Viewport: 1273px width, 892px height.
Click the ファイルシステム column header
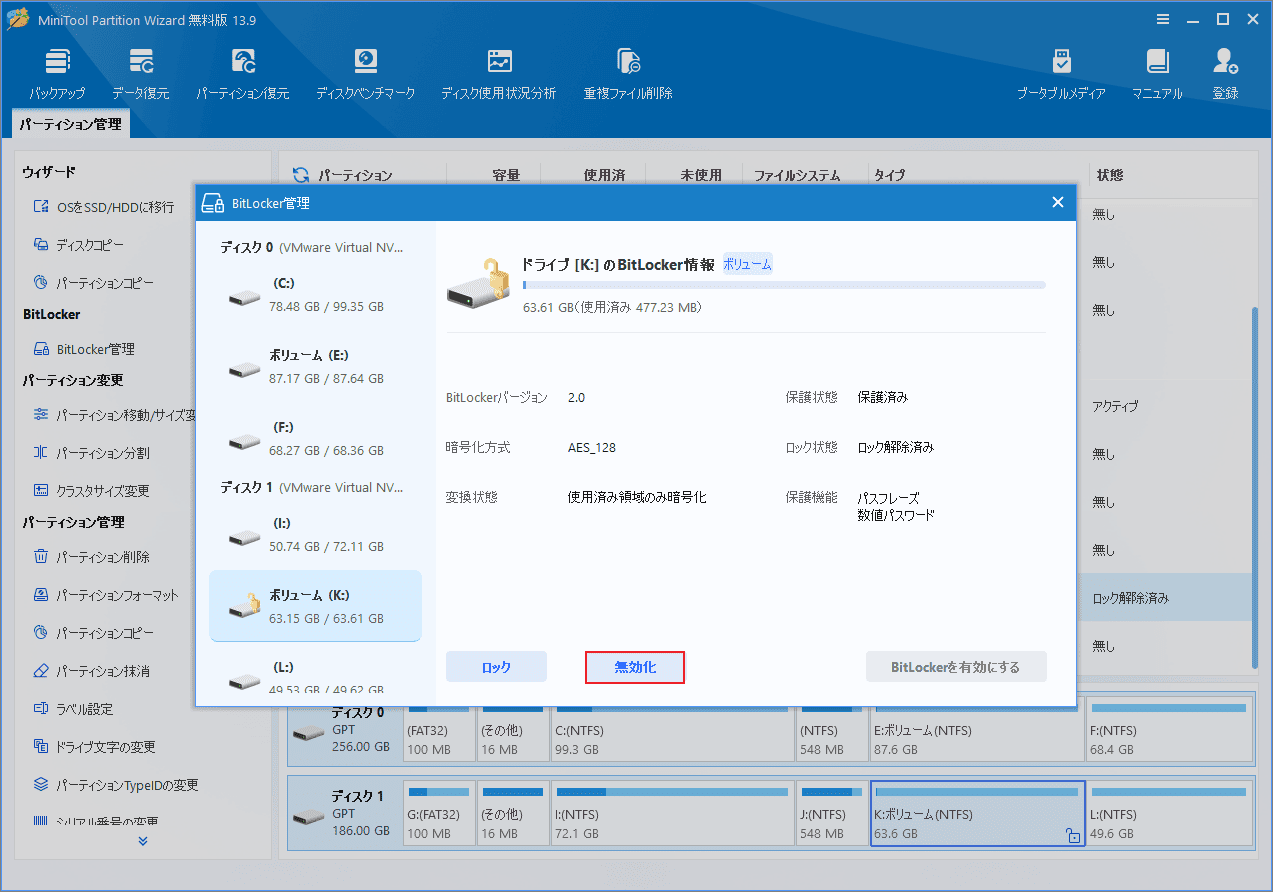pos(797,175)
